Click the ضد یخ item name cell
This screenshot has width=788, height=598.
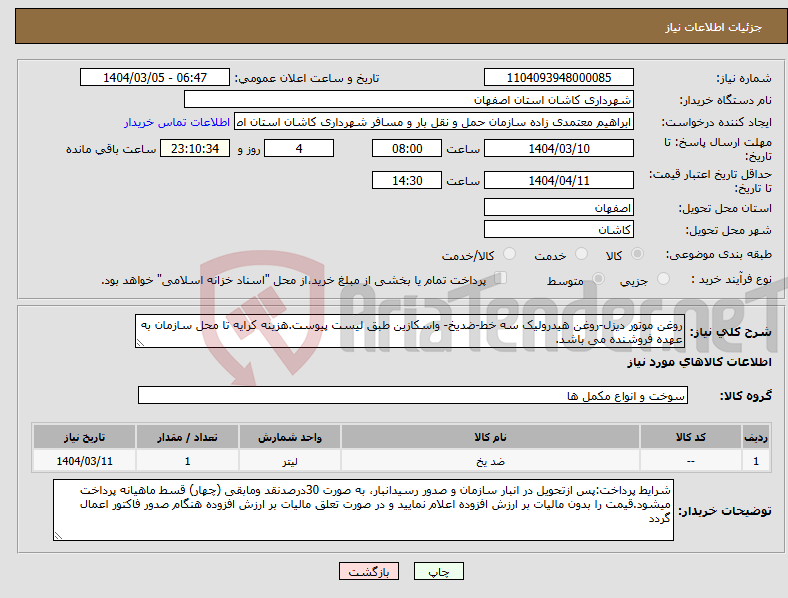[490, 461]
